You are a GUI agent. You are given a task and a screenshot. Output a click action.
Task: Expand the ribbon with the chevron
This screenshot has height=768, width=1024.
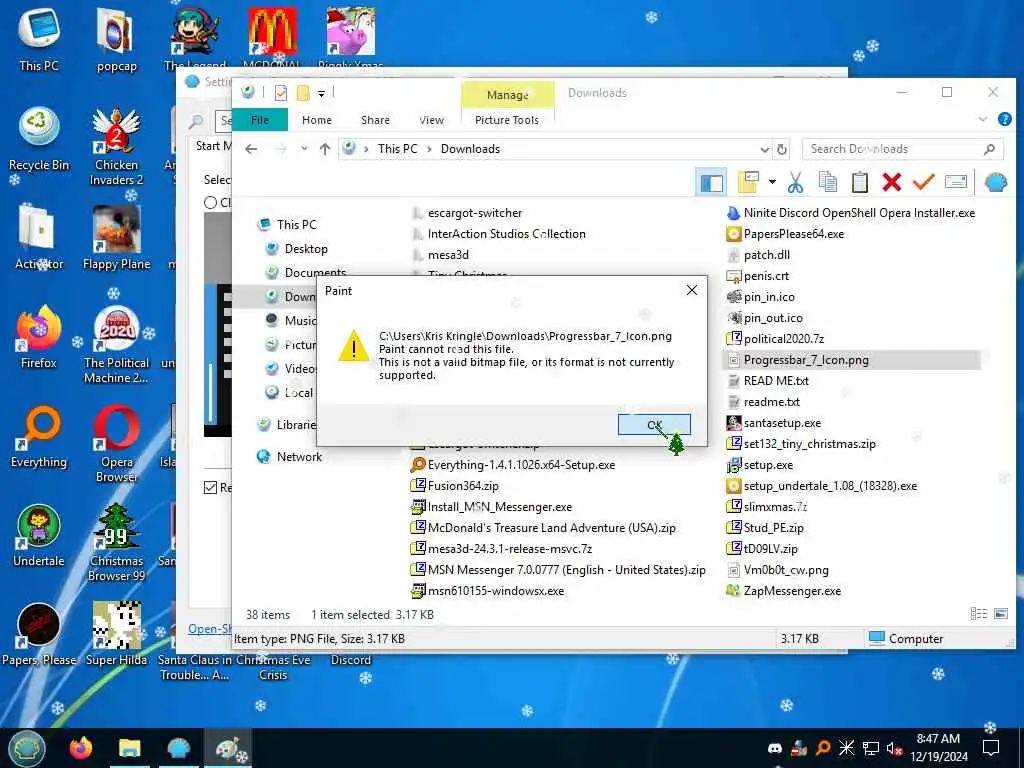tap(983, 120)
